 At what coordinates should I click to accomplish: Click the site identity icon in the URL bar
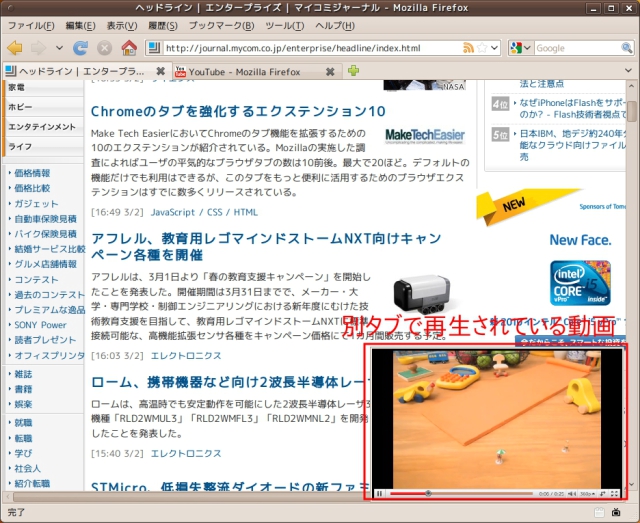154,48
